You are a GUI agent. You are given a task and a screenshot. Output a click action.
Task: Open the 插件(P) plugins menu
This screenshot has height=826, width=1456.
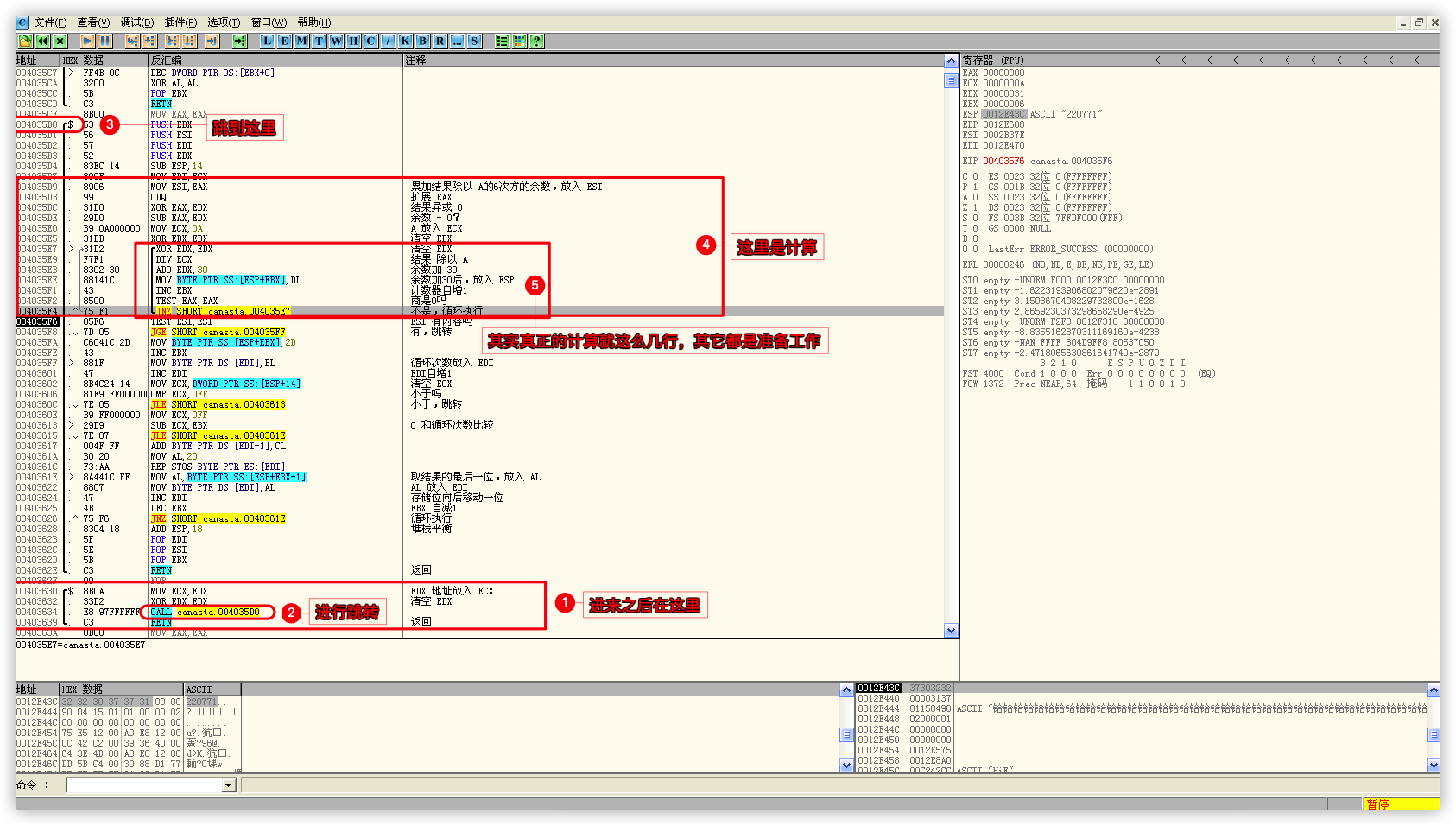tap(180, 22)
